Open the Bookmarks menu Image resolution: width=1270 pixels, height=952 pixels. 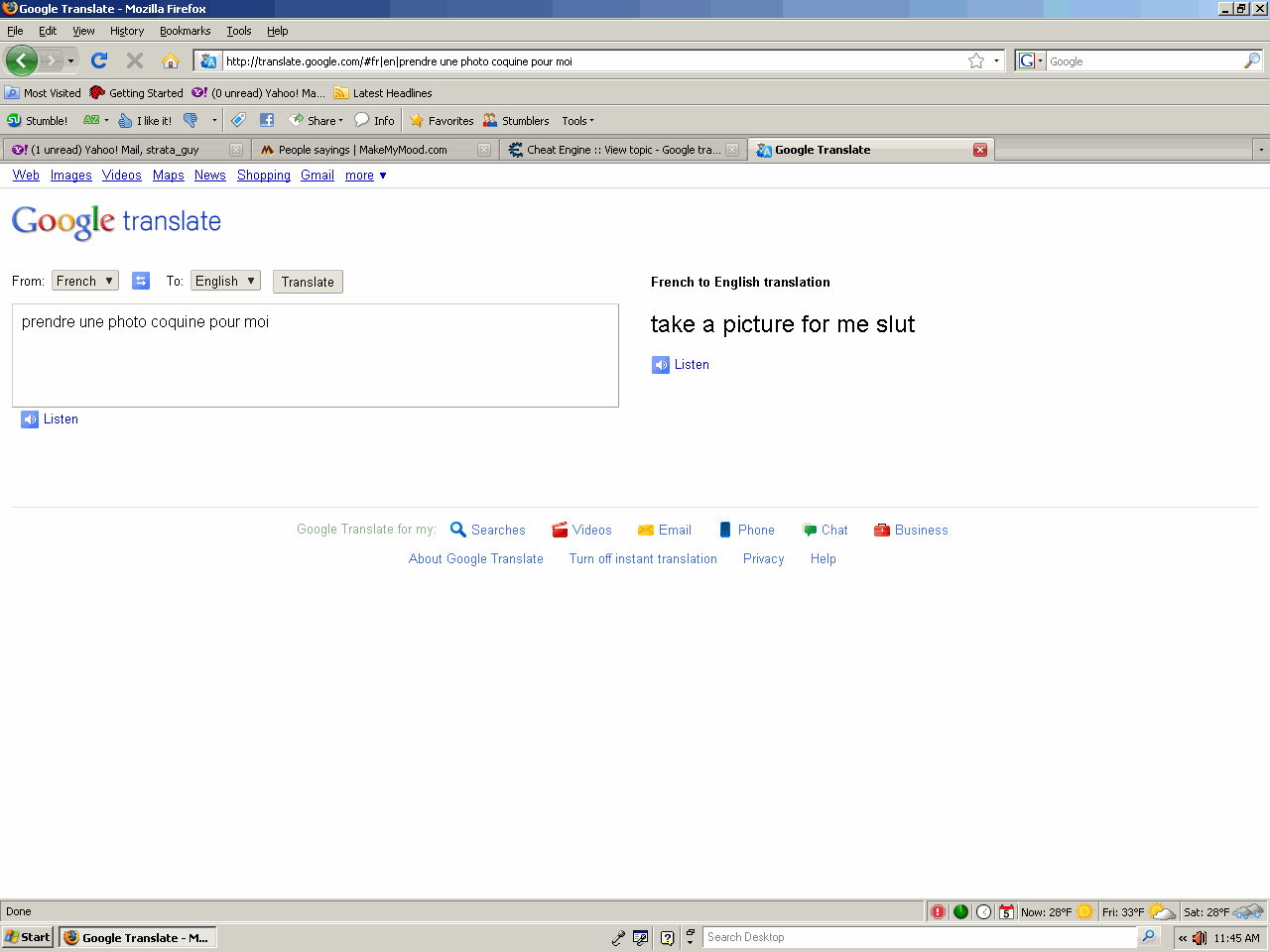click(185, 31)
